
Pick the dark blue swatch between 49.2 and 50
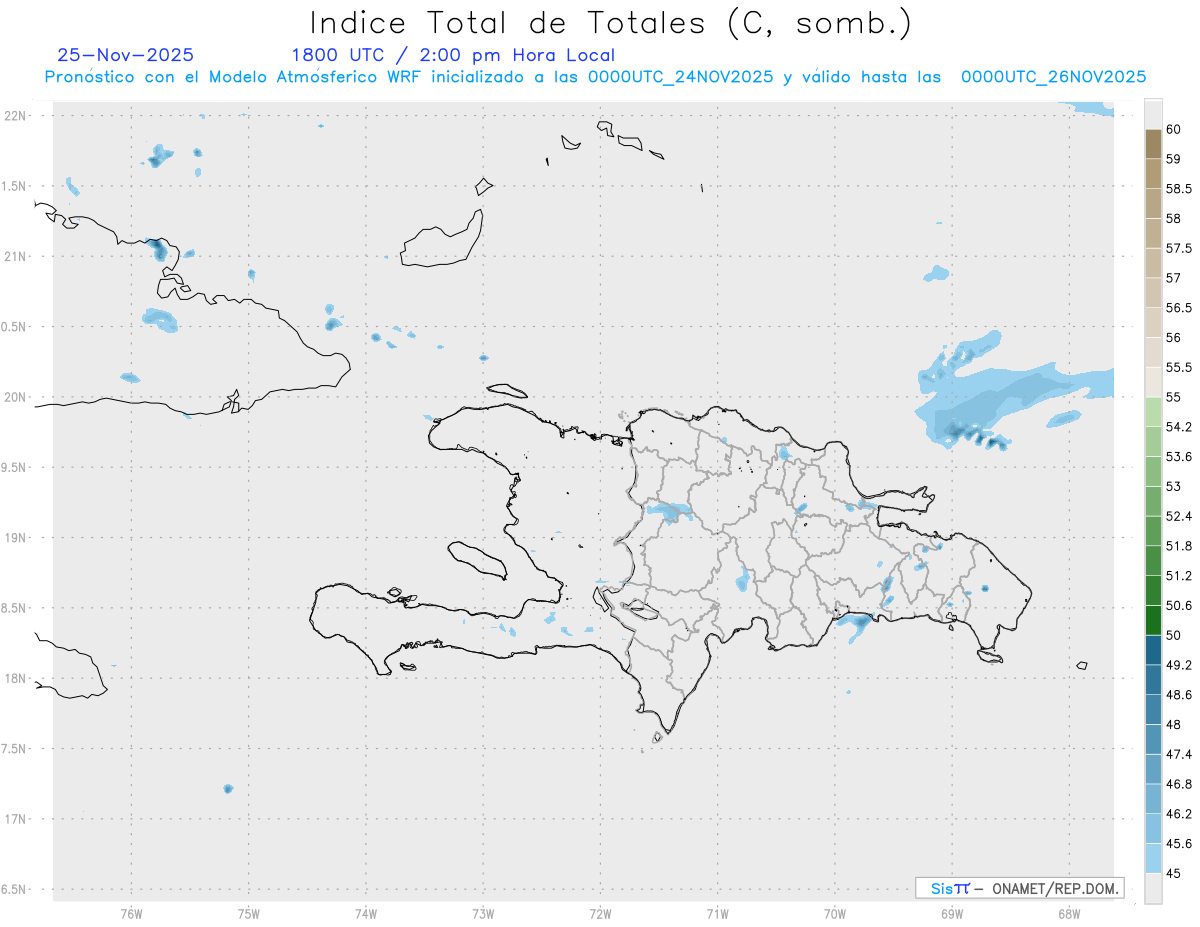[x=1153, y=650]
